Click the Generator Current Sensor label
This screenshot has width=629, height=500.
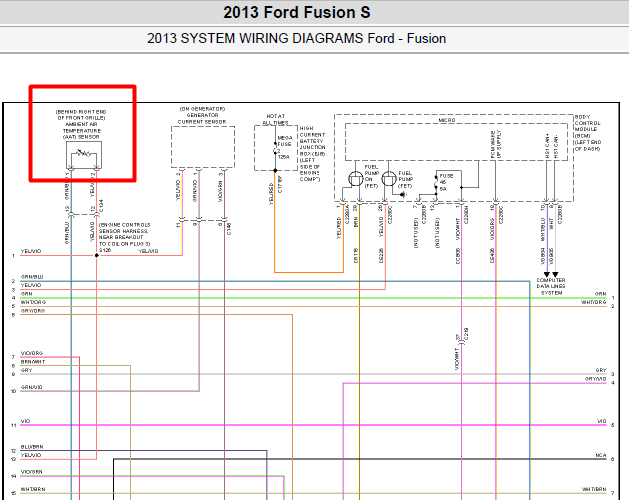(202, 115)
